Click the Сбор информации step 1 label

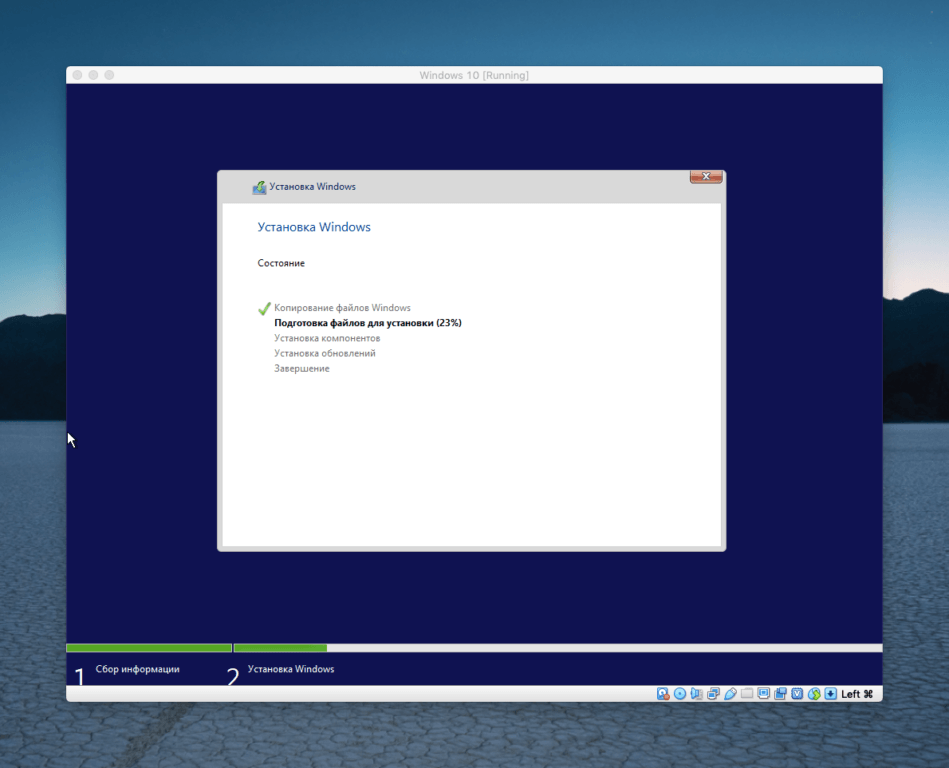pos(137,669)
